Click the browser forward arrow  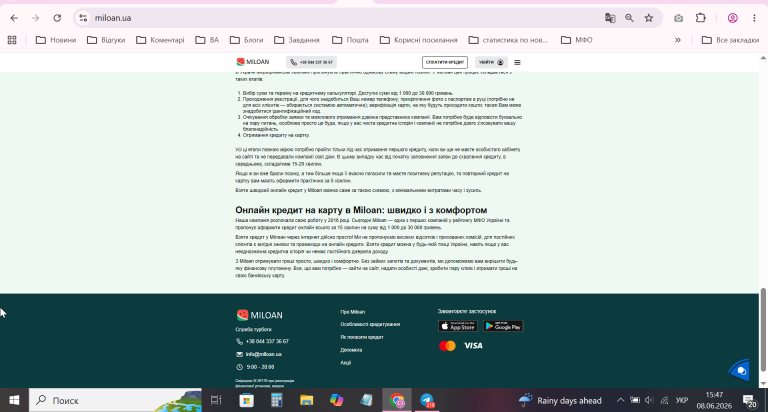(35, 18)
